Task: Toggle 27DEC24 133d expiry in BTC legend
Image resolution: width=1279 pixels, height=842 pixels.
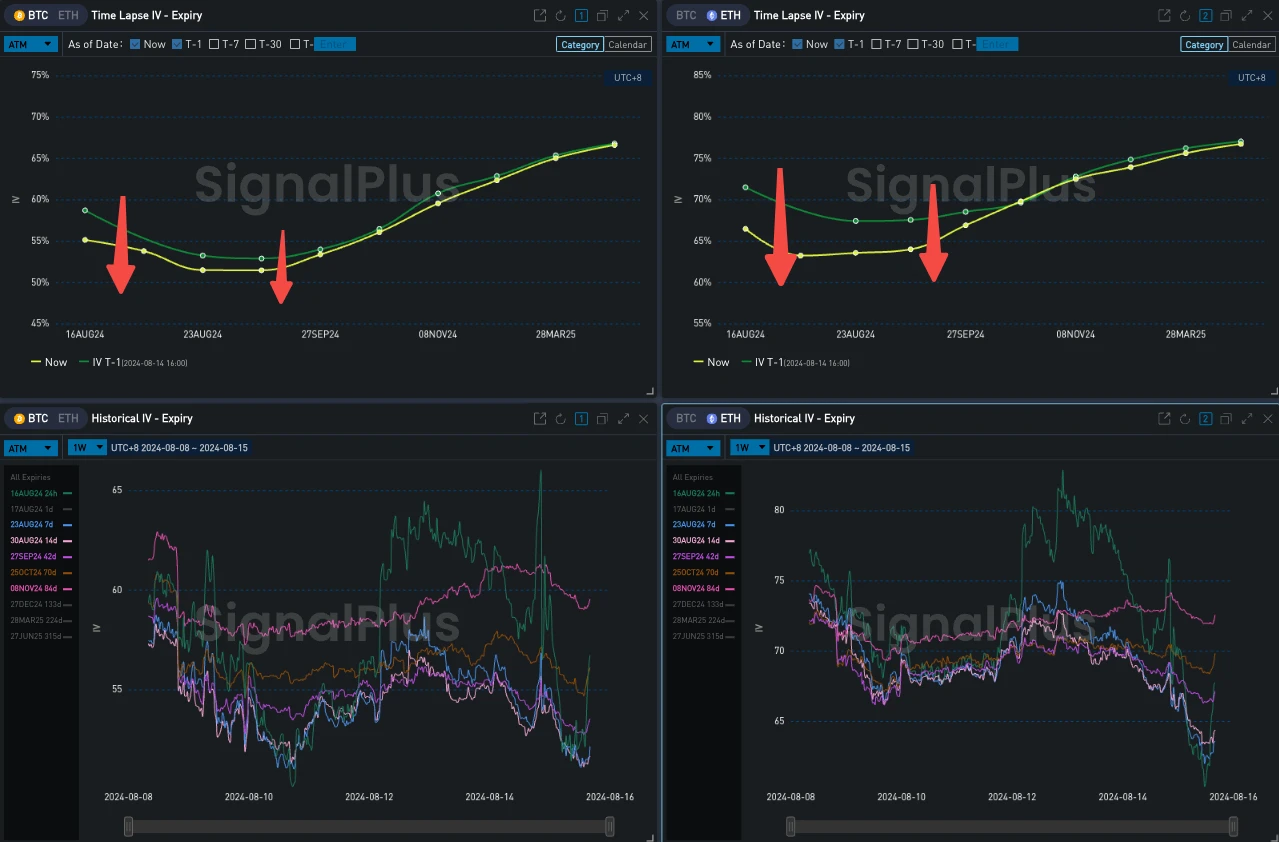Action: (40, 604)
